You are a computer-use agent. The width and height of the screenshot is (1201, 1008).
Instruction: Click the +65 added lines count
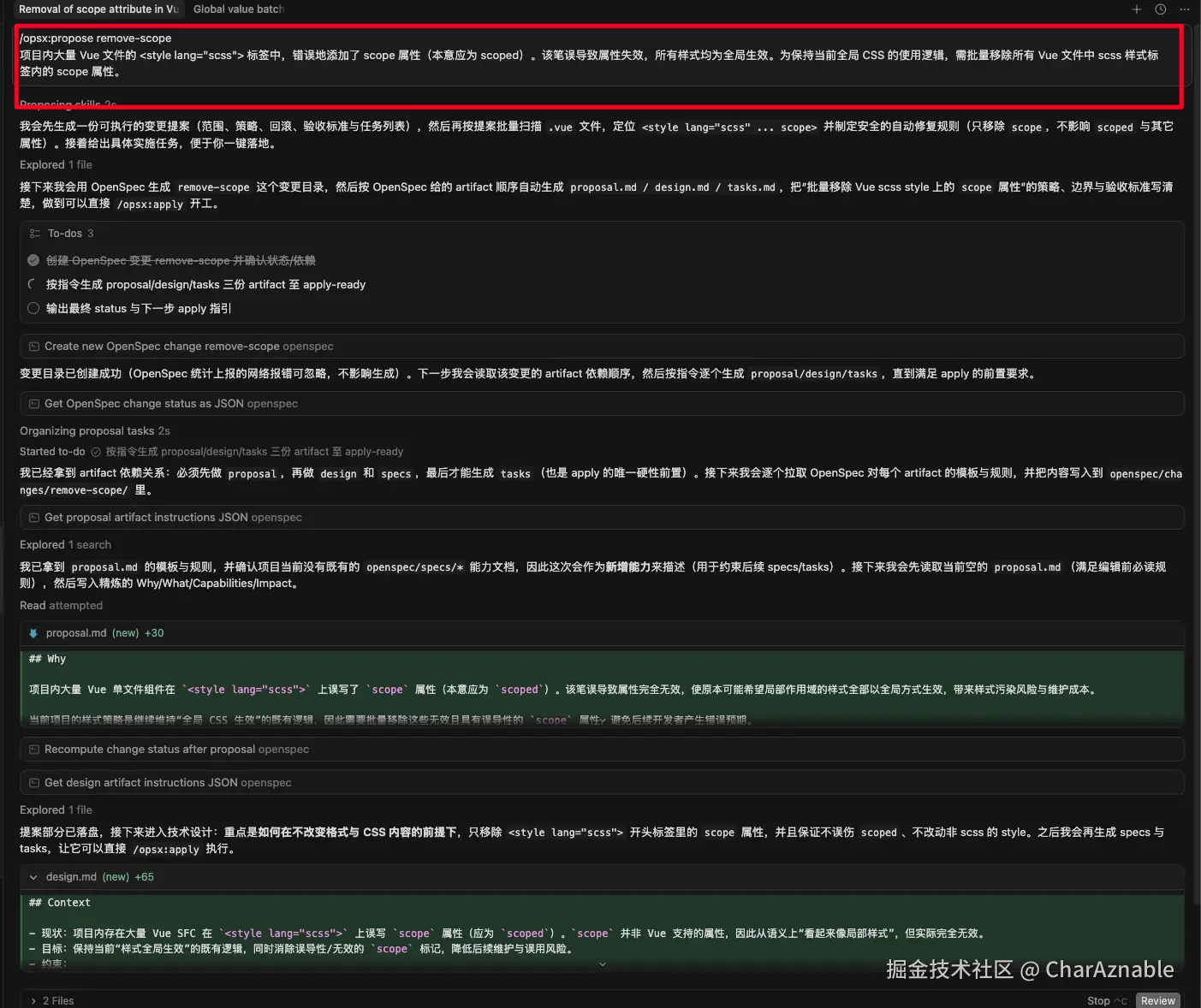coord(144,877)
